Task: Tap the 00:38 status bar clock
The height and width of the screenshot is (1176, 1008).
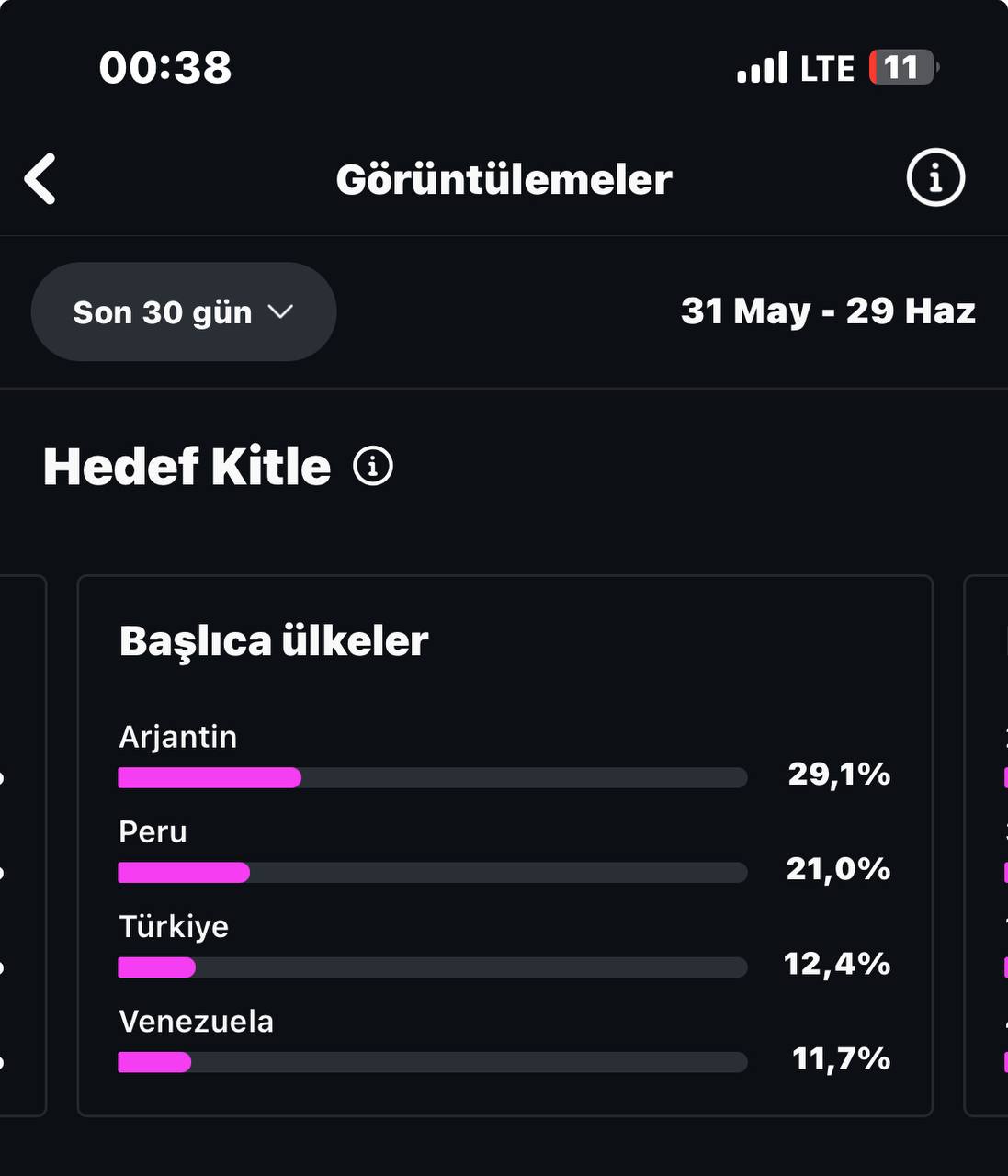Action: click(x=165, y=68)
